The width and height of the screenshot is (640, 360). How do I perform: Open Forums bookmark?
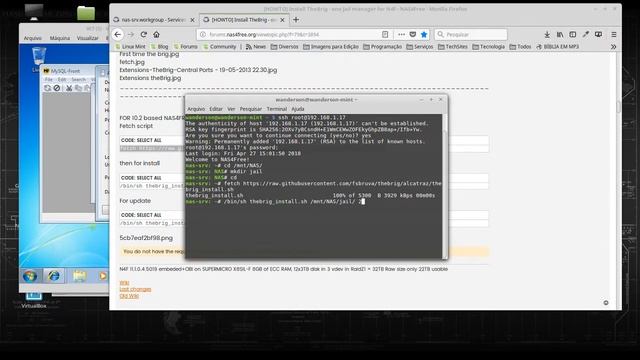186,47
